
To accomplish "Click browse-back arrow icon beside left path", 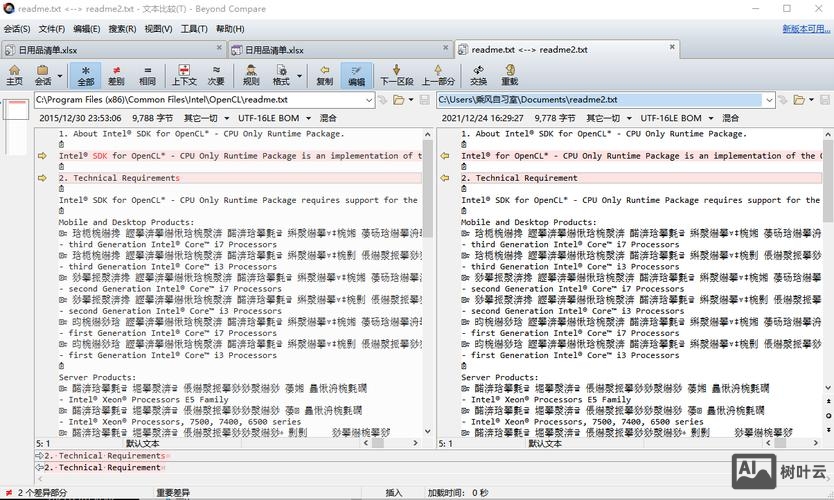I will coord(382,99).
